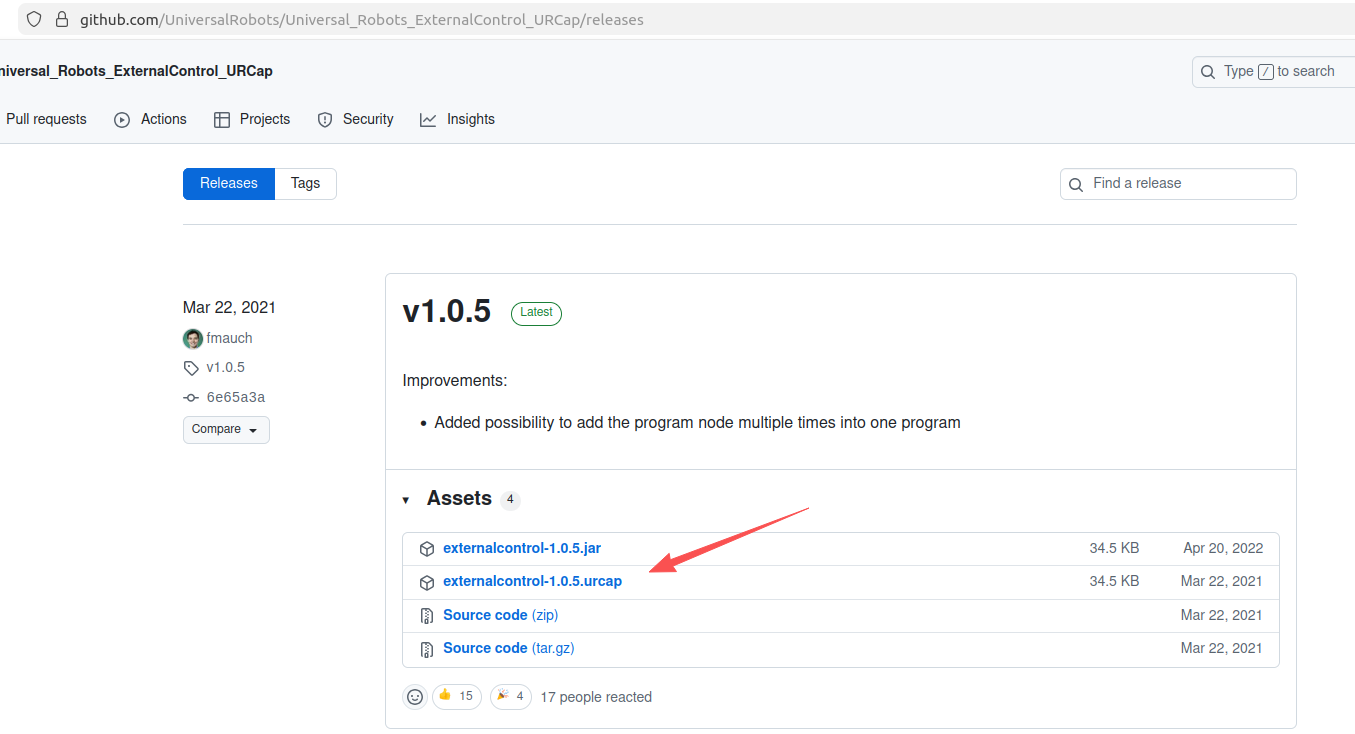
Task: Click the magnifier icon in search box
Action: [1209, 72]
